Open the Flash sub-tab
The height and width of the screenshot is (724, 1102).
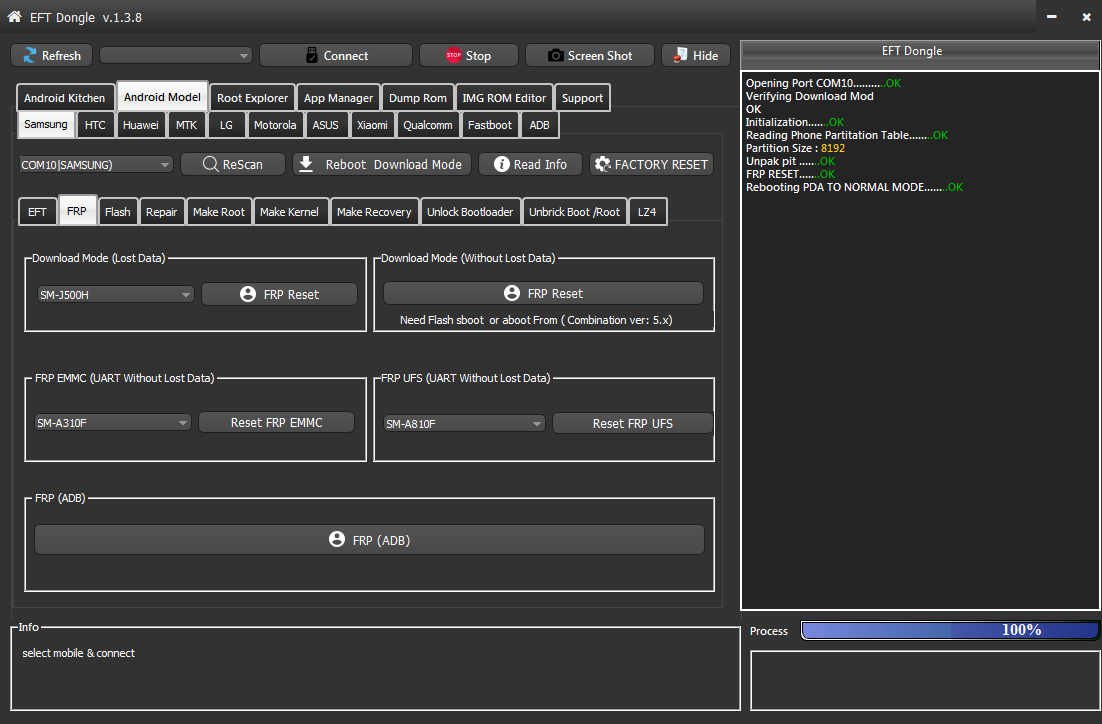[x=117, y=212]
